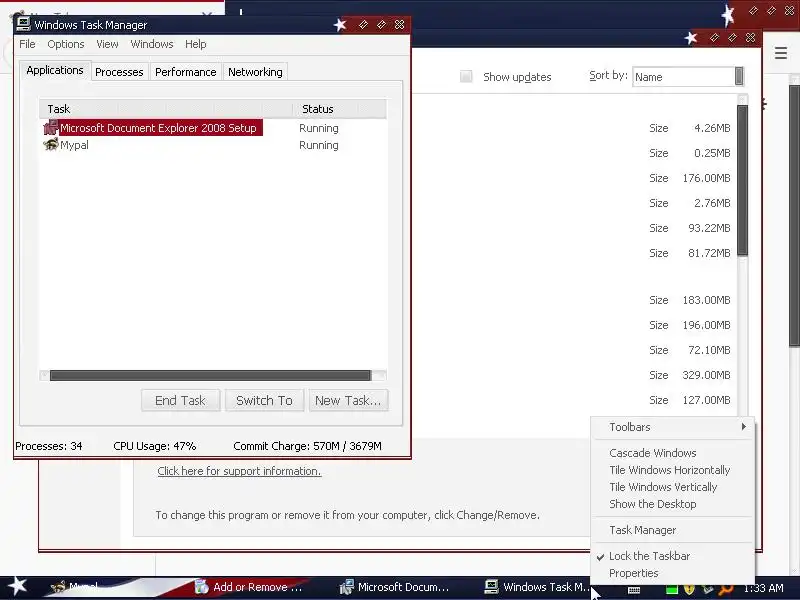This screenshot has width=800, height=600.
Task: Click the orange tool tray icon
Action: (725, 589)
